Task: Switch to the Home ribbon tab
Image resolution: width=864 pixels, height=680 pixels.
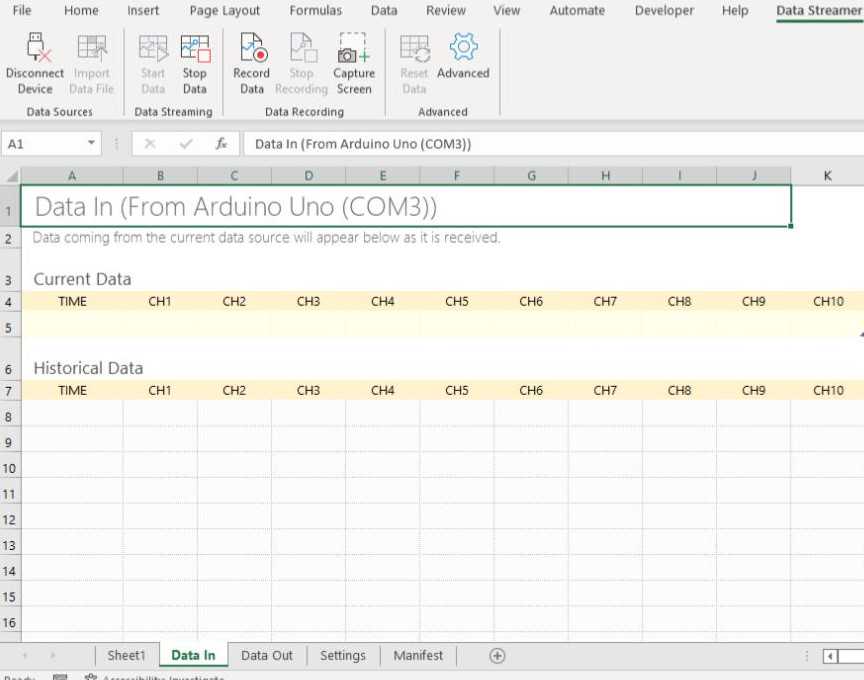Action: coord(81,10)
